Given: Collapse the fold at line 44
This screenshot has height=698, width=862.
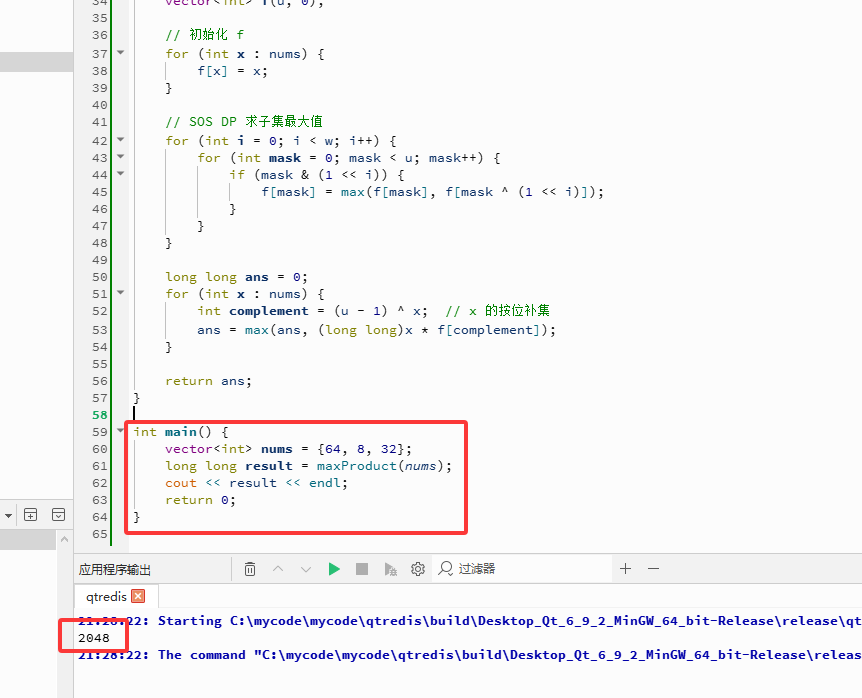Looking at the screenshot, I should (x=120, y=174).
